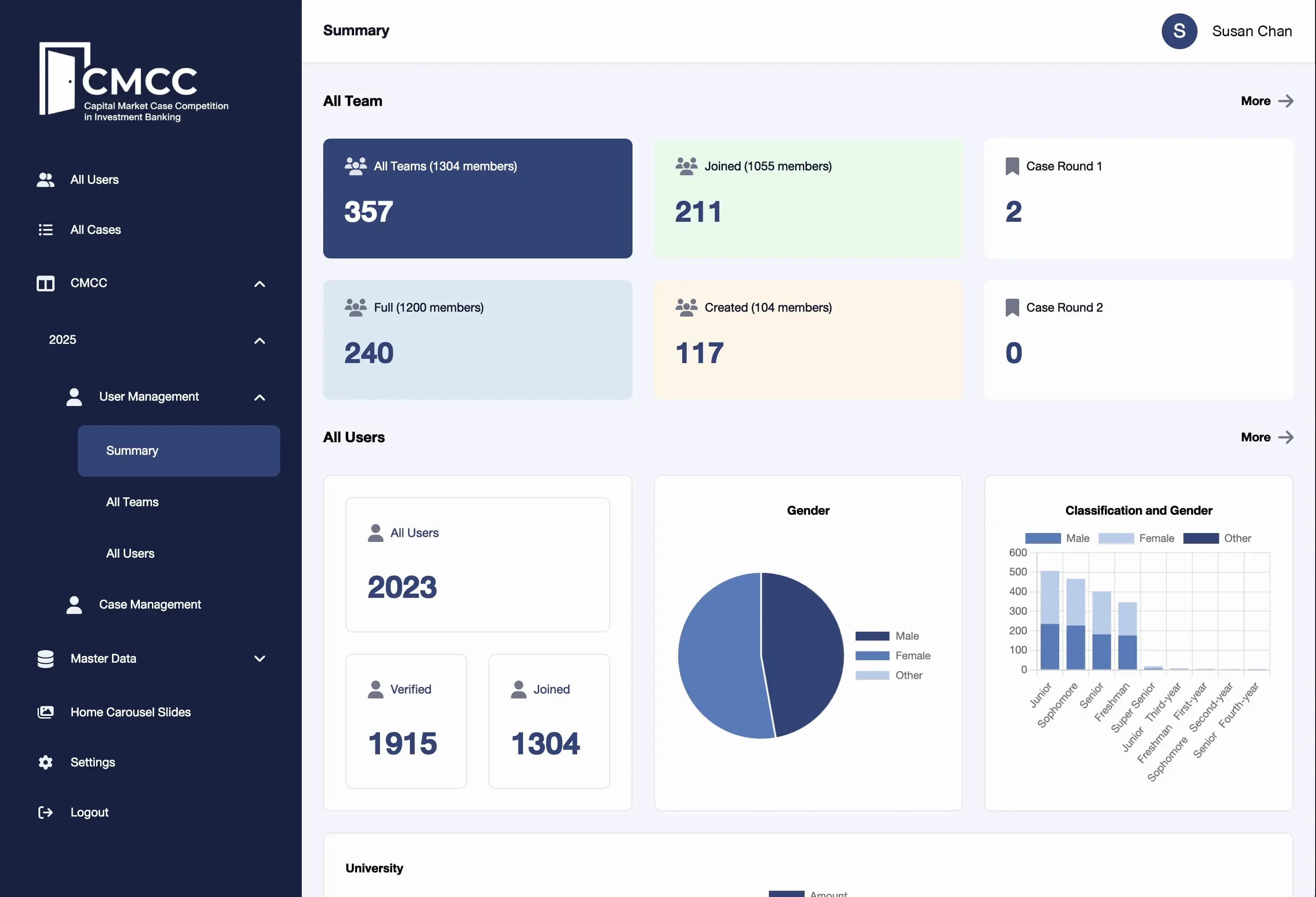Select the Master Data database icon
Viewport: 1316px width, 897px height.
(45, 658)
